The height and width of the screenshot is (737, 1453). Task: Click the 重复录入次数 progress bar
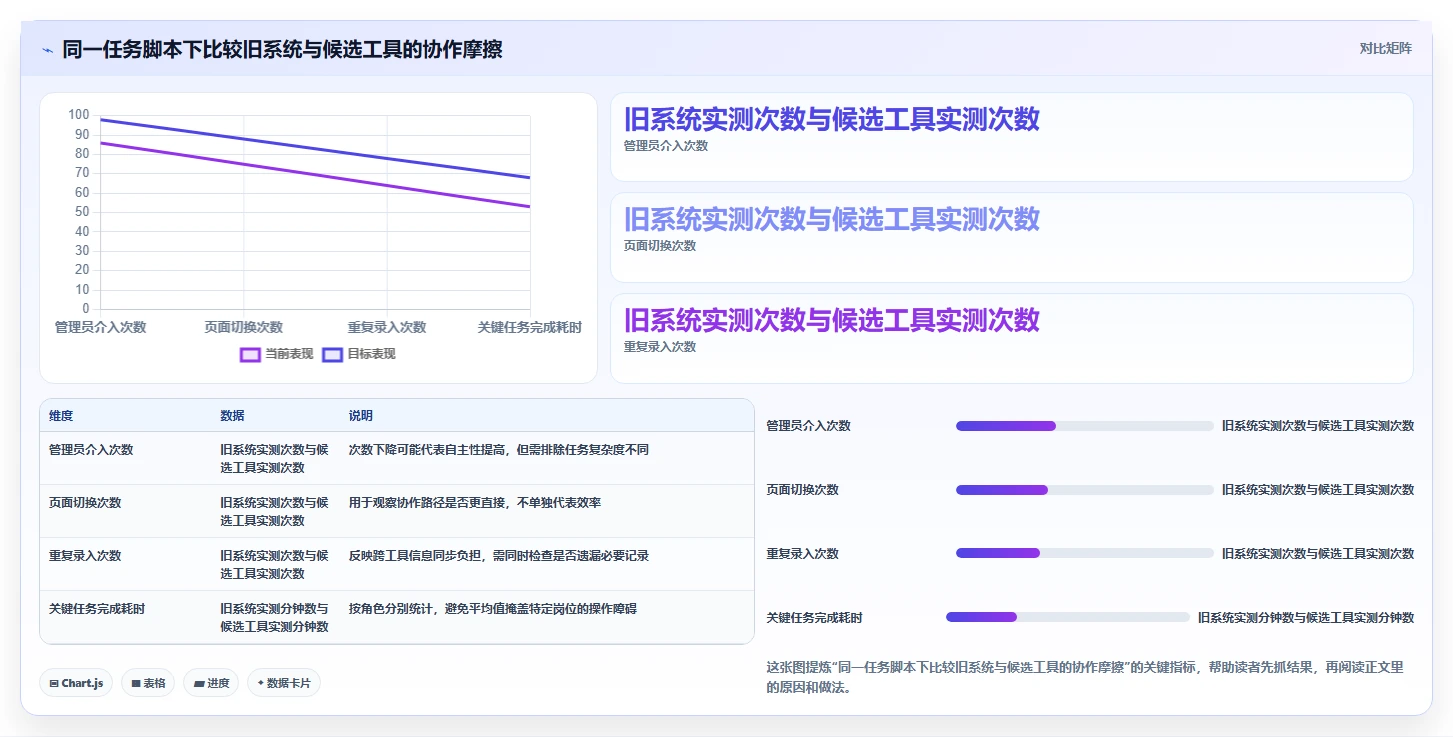[x=1085, y=553]
